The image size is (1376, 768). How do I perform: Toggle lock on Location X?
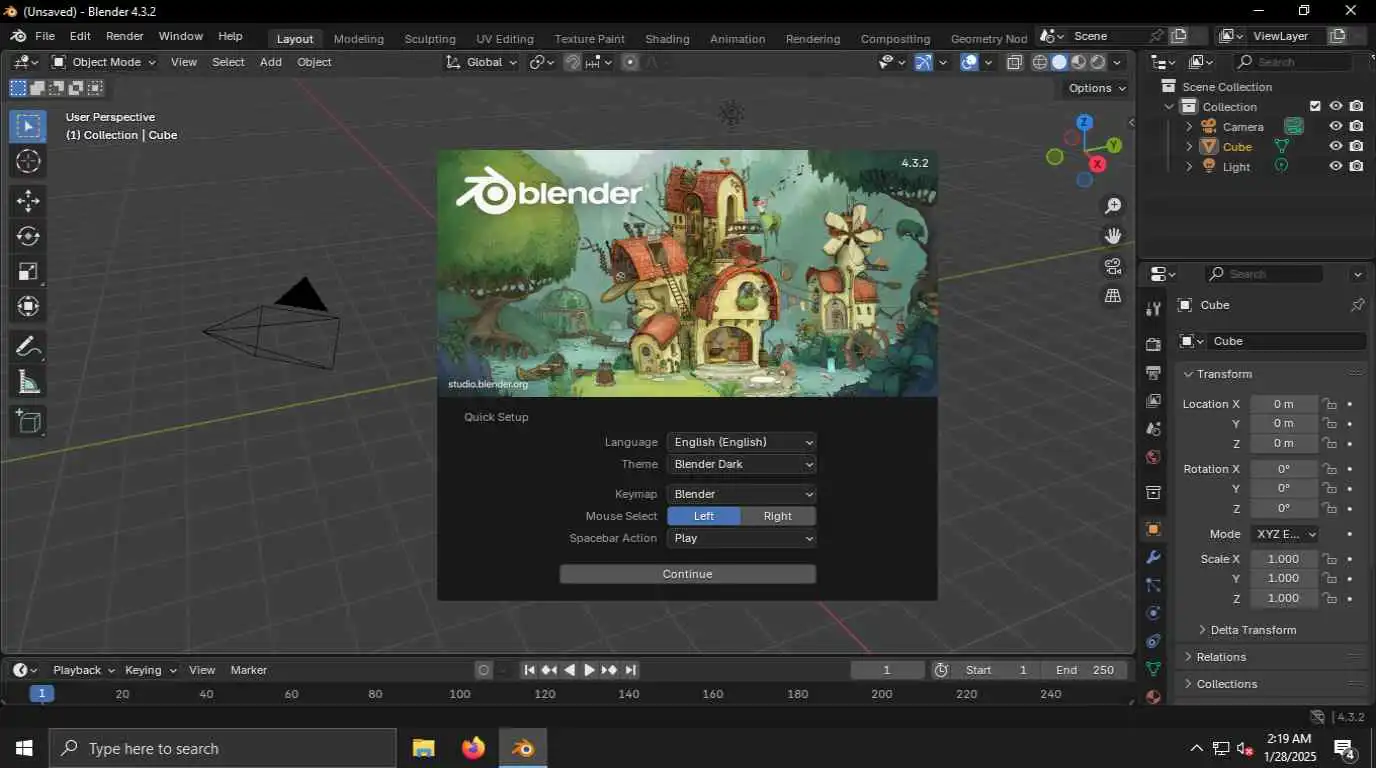1330,404
